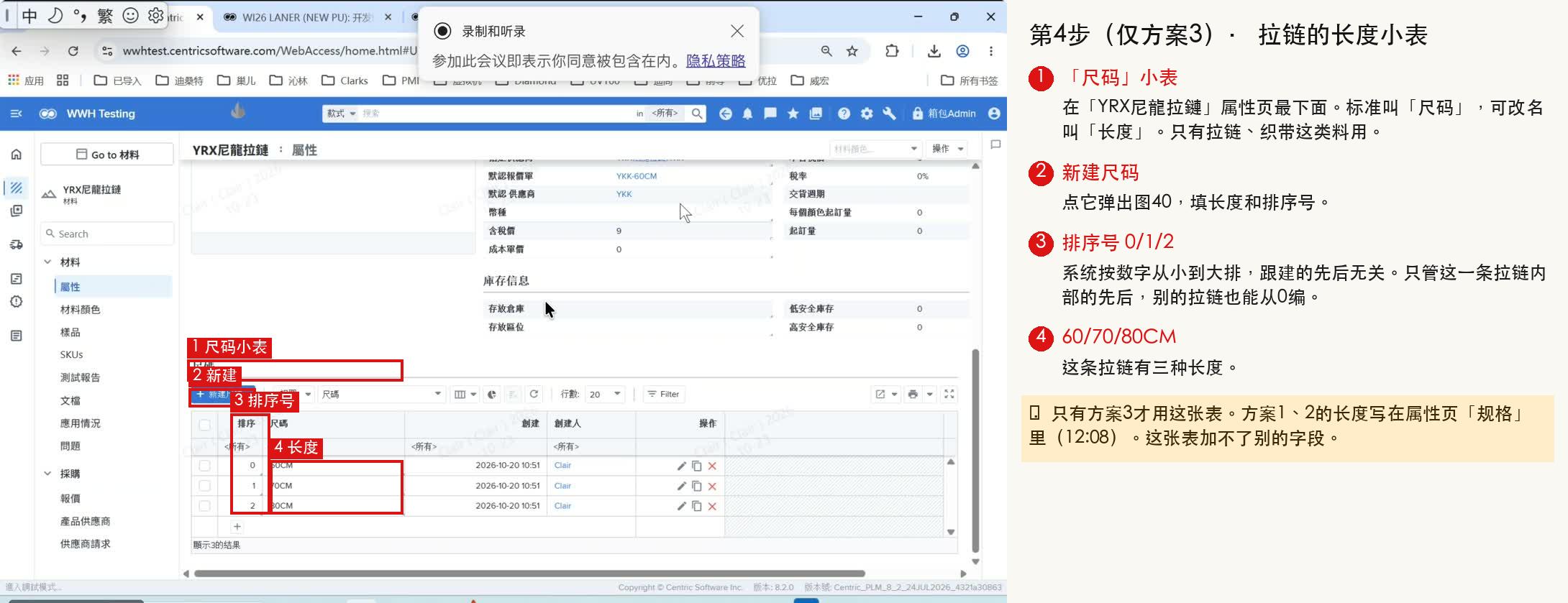1568x603 pixels.
Task: Collapse the 材料 tree section
Action: pos(47,262)
